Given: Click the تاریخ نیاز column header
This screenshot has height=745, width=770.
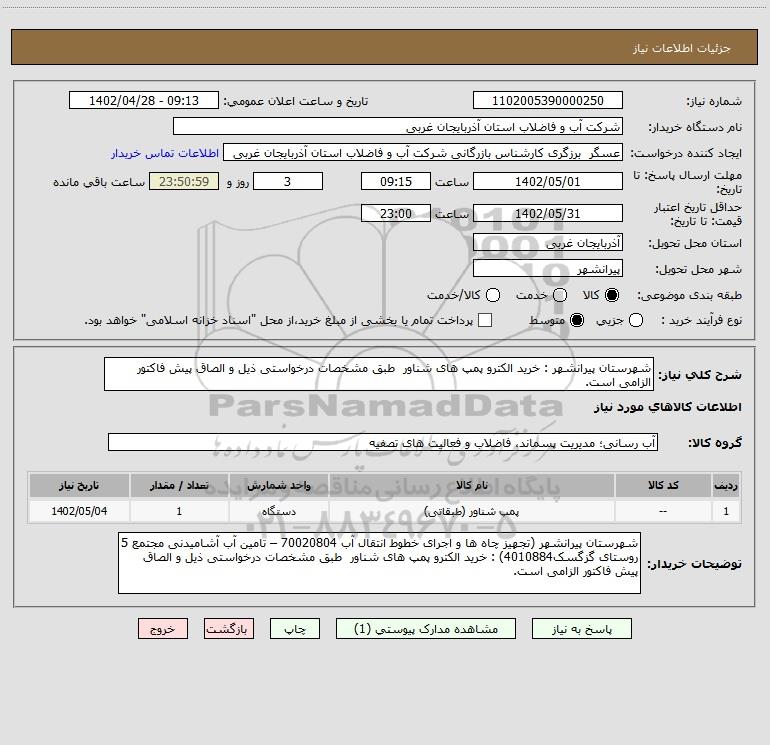Looking at the screenshot, I should click(x=79, y=486).
